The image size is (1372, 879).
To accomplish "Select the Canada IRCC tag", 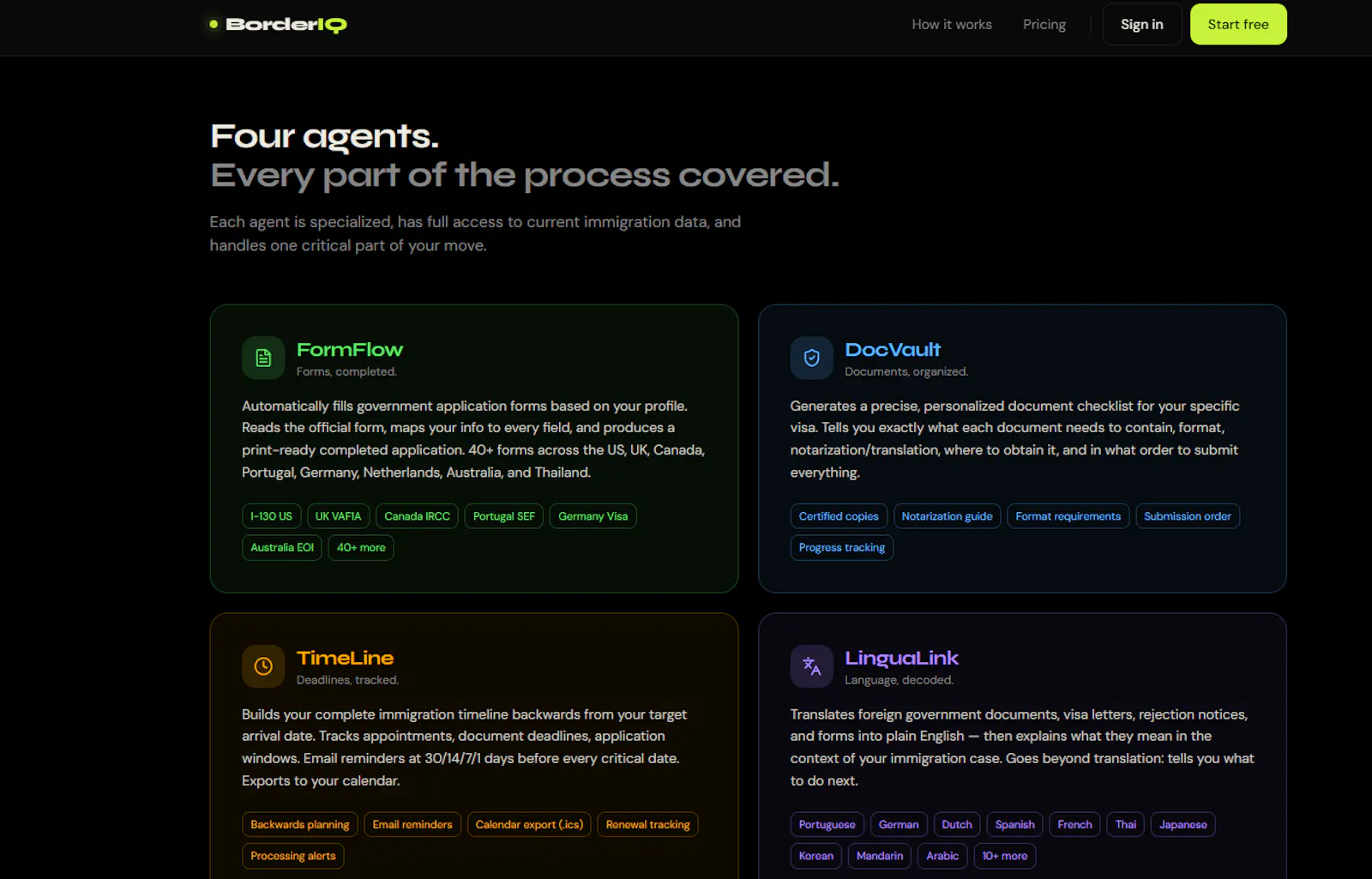I will [417, 516].
